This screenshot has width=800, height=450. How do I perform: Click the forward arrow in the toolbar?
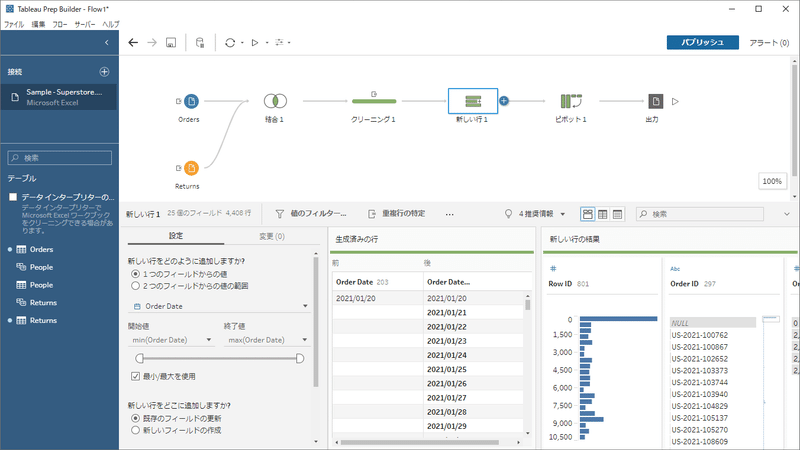click(152, 43)
